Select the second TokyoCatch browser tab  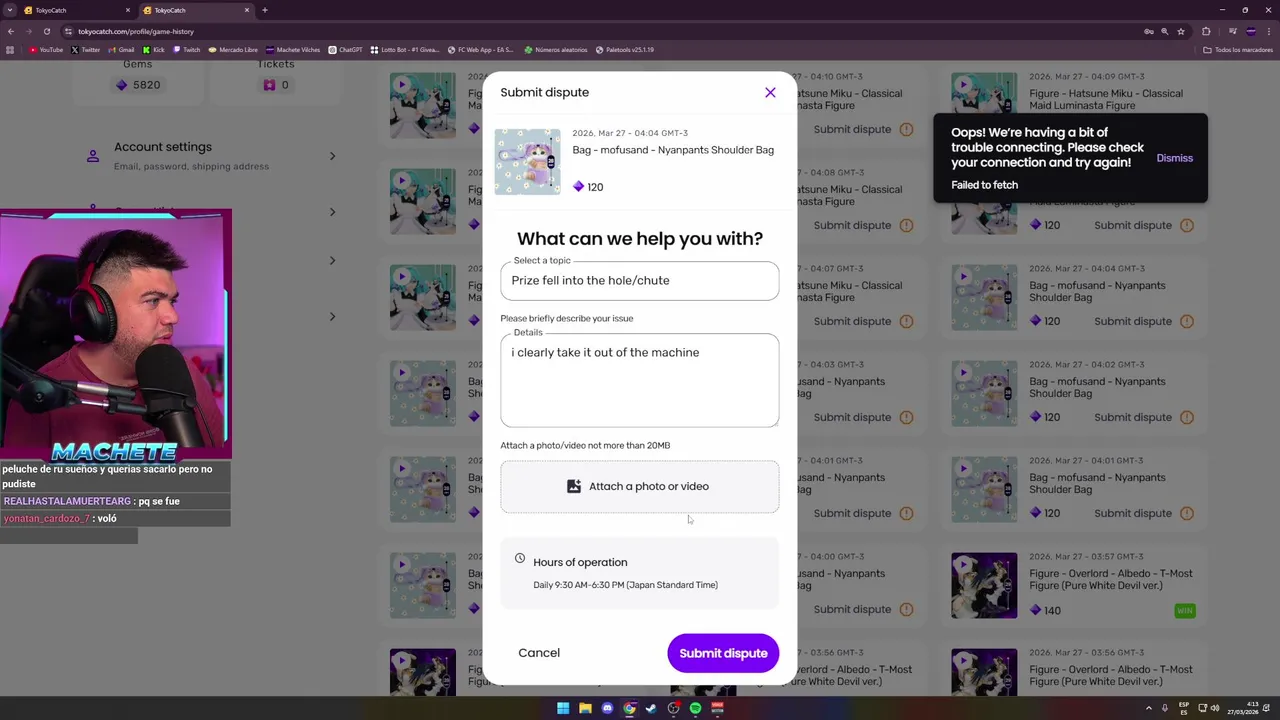(x=195, y=10)
